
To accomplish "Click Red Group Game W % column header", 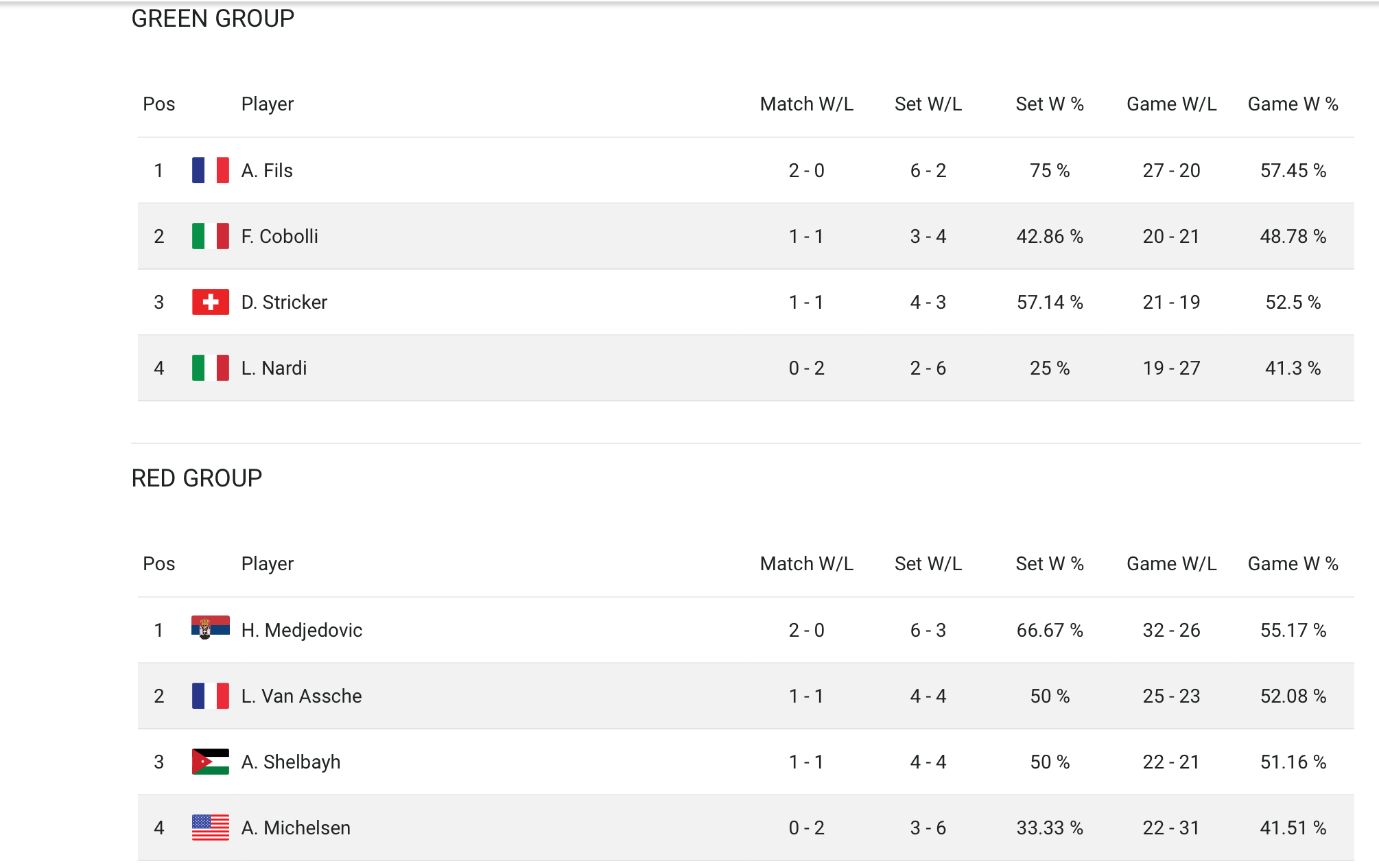I will tap(1293, 564).
